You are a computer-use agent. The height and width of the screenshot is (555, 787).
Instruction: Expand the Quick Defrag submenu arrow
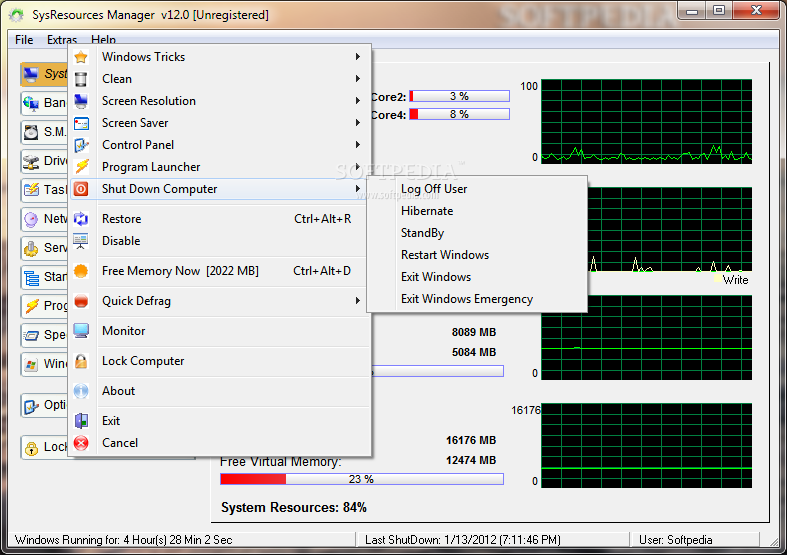357,301
